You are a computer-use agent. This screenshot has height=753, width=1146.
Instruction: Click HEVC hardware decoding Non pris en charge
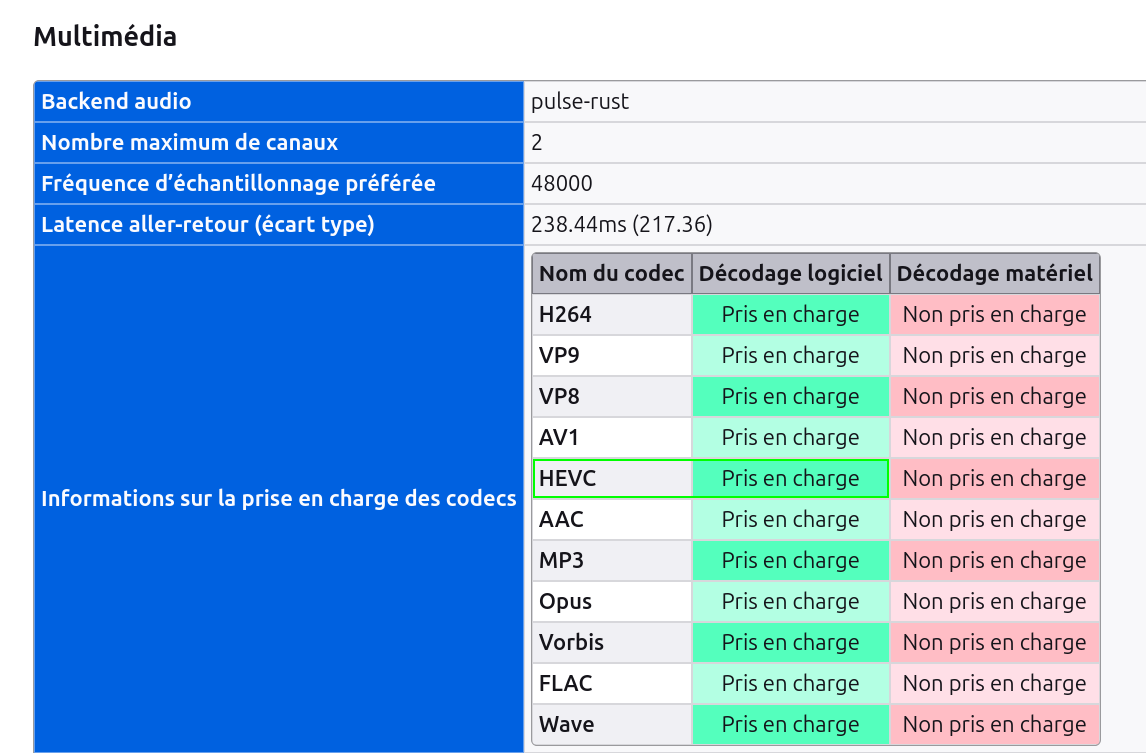click(x=995, y=478)
